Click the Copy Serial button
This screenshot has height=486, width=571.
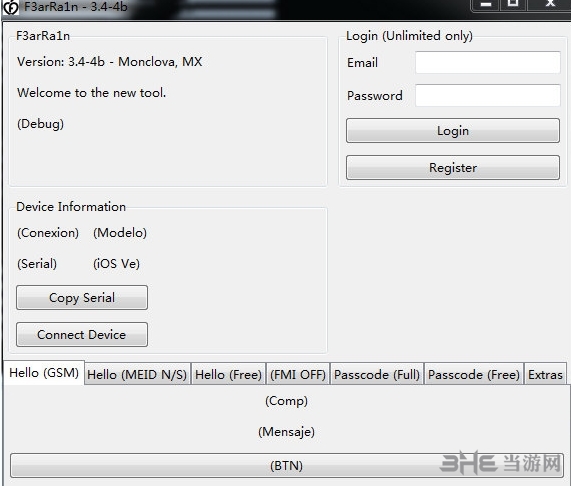click(82, 297)
